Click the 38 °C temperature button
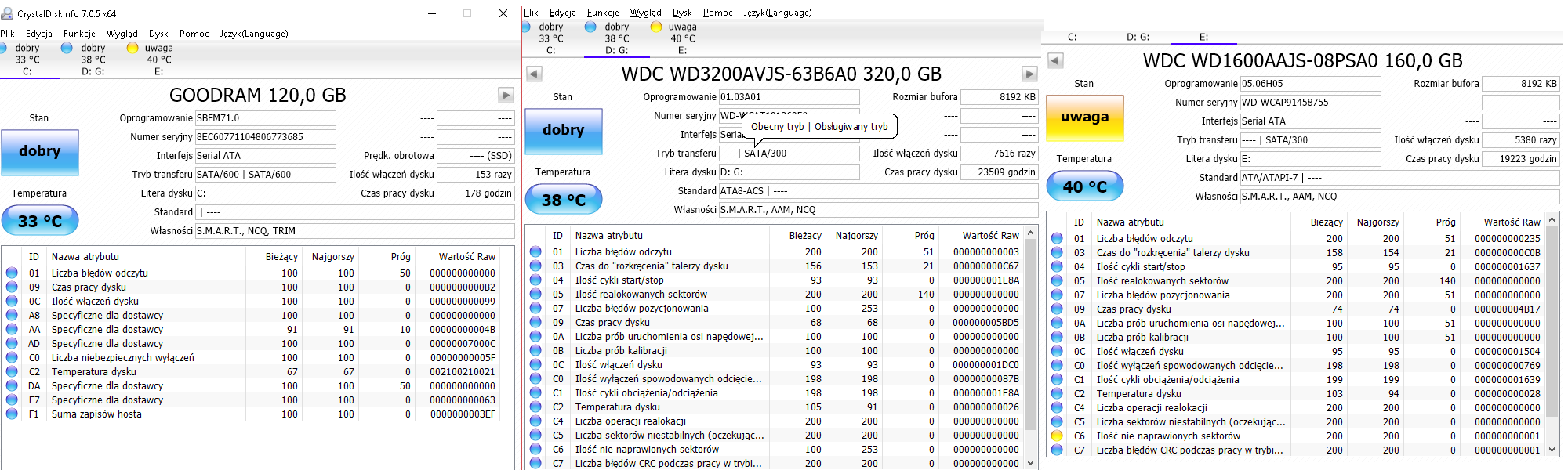Viewport: 1568px width, 470px height. 564,200
